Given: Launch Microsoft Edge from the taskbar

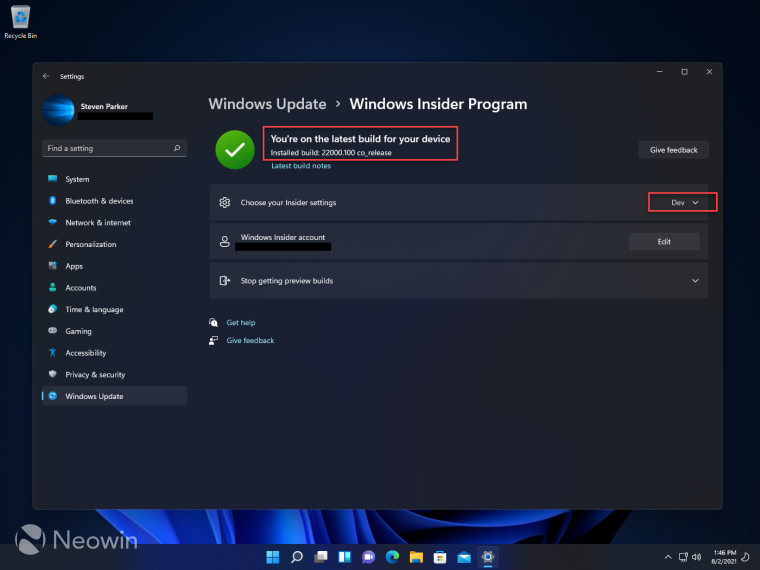Looking at the screenshot, I should [x=392, y=557].
